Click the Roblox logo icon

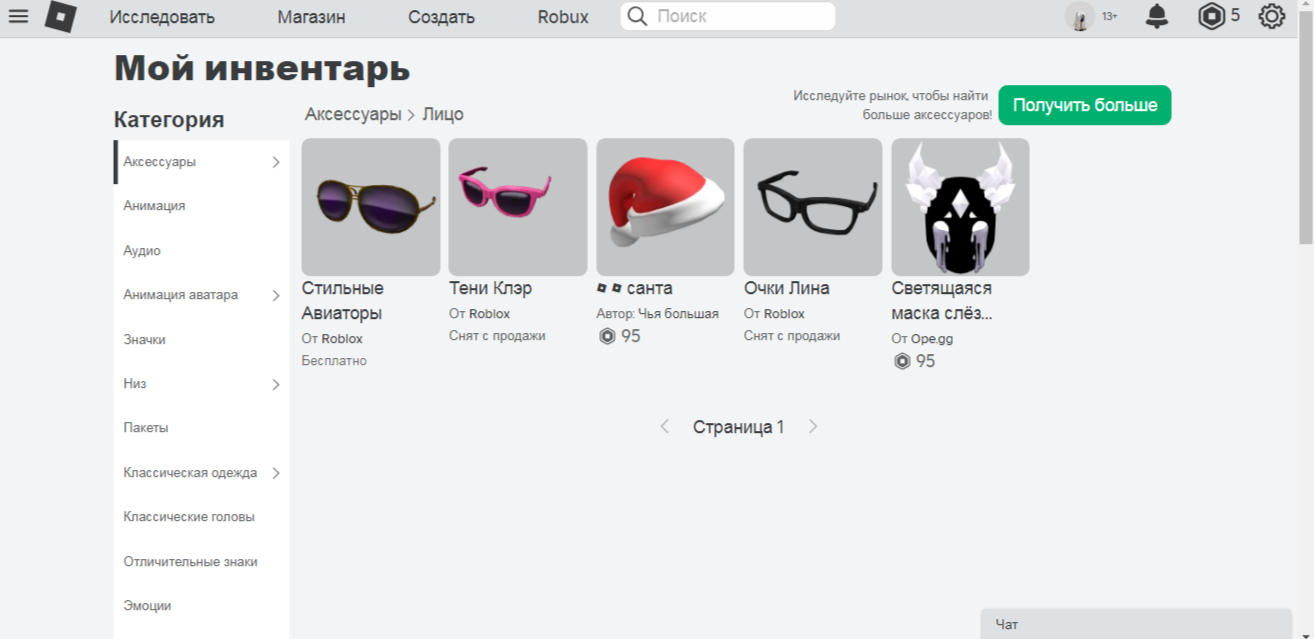click(61, 17)
